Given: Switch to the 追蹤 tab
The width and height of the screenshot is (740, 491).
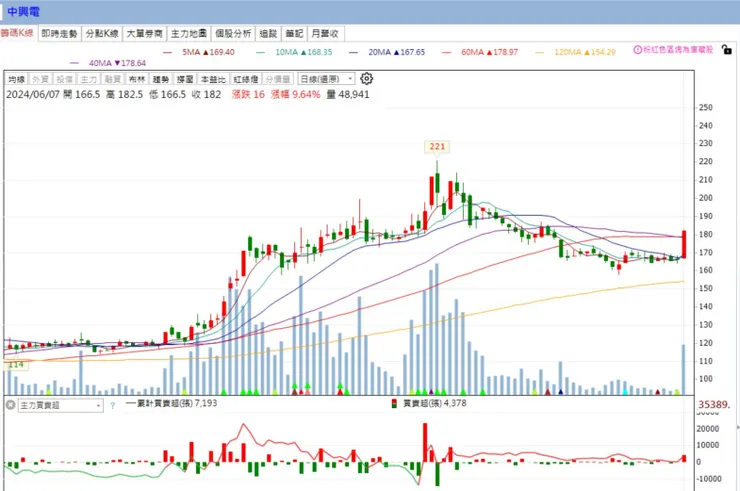Looking at the screenshot, I should [x=269, y=34].
